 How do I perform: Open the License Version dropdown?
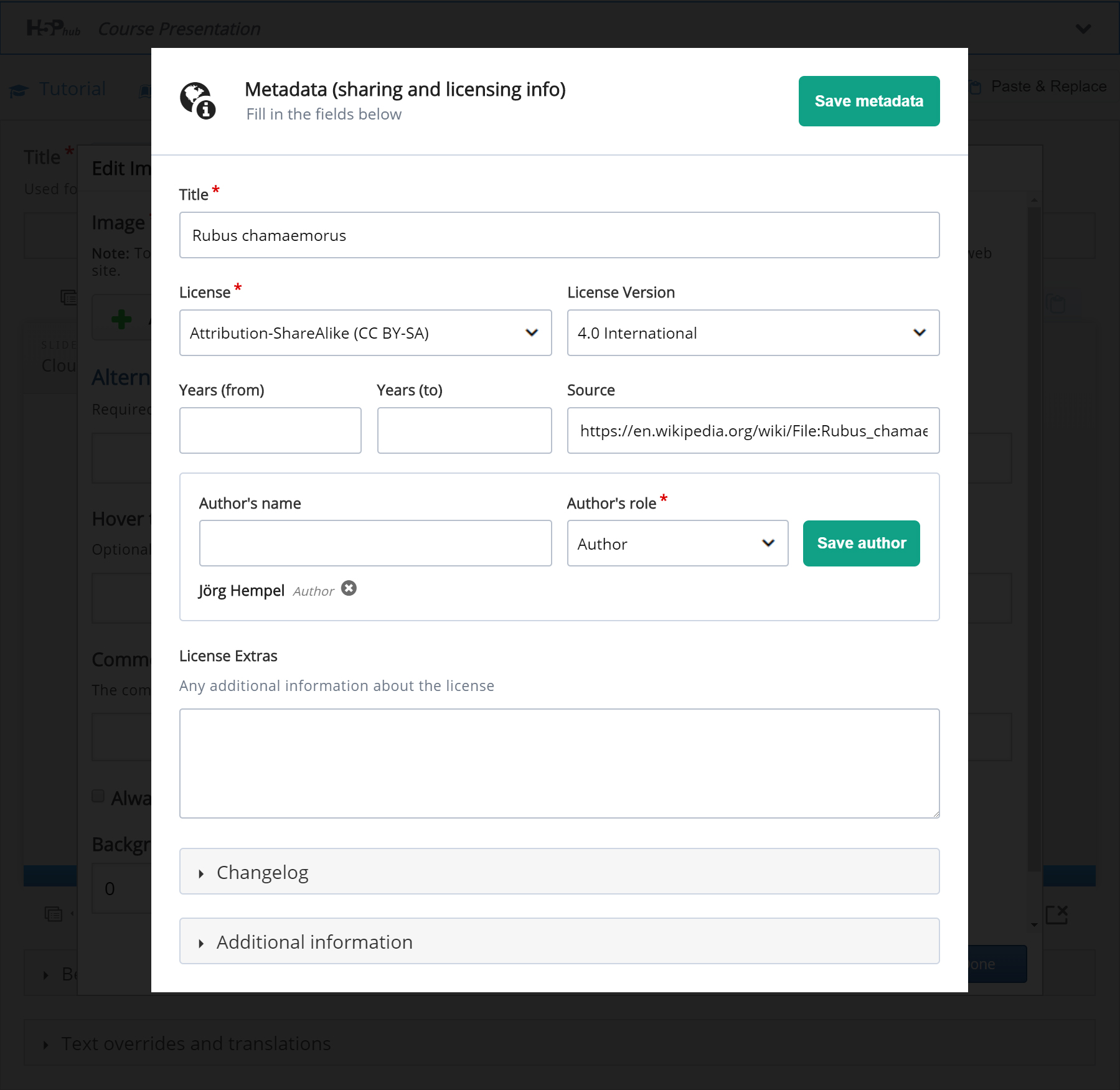(x=753, y=333)
